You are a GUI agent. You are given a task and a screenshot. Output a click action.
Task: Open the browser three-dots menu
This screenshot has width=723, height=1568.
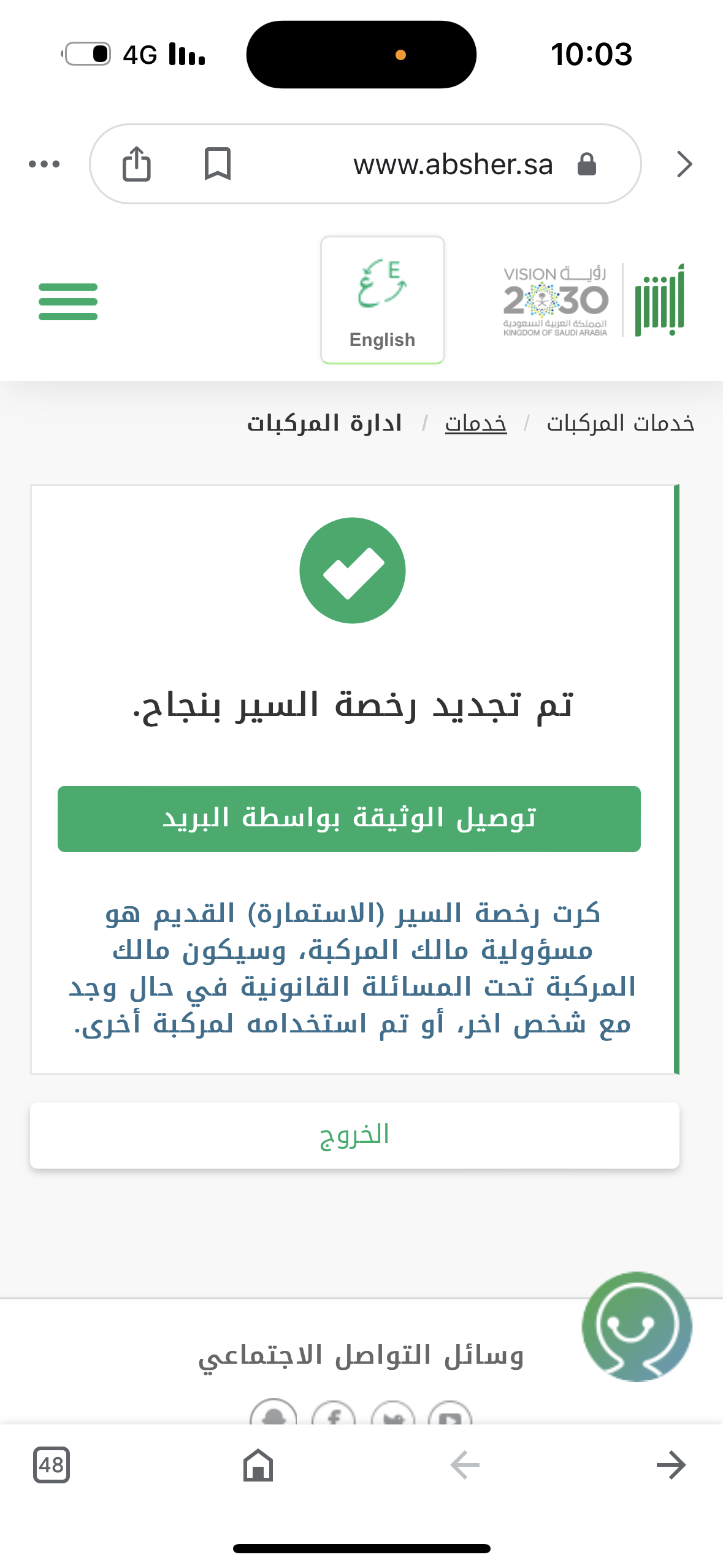tap(44, 164)
